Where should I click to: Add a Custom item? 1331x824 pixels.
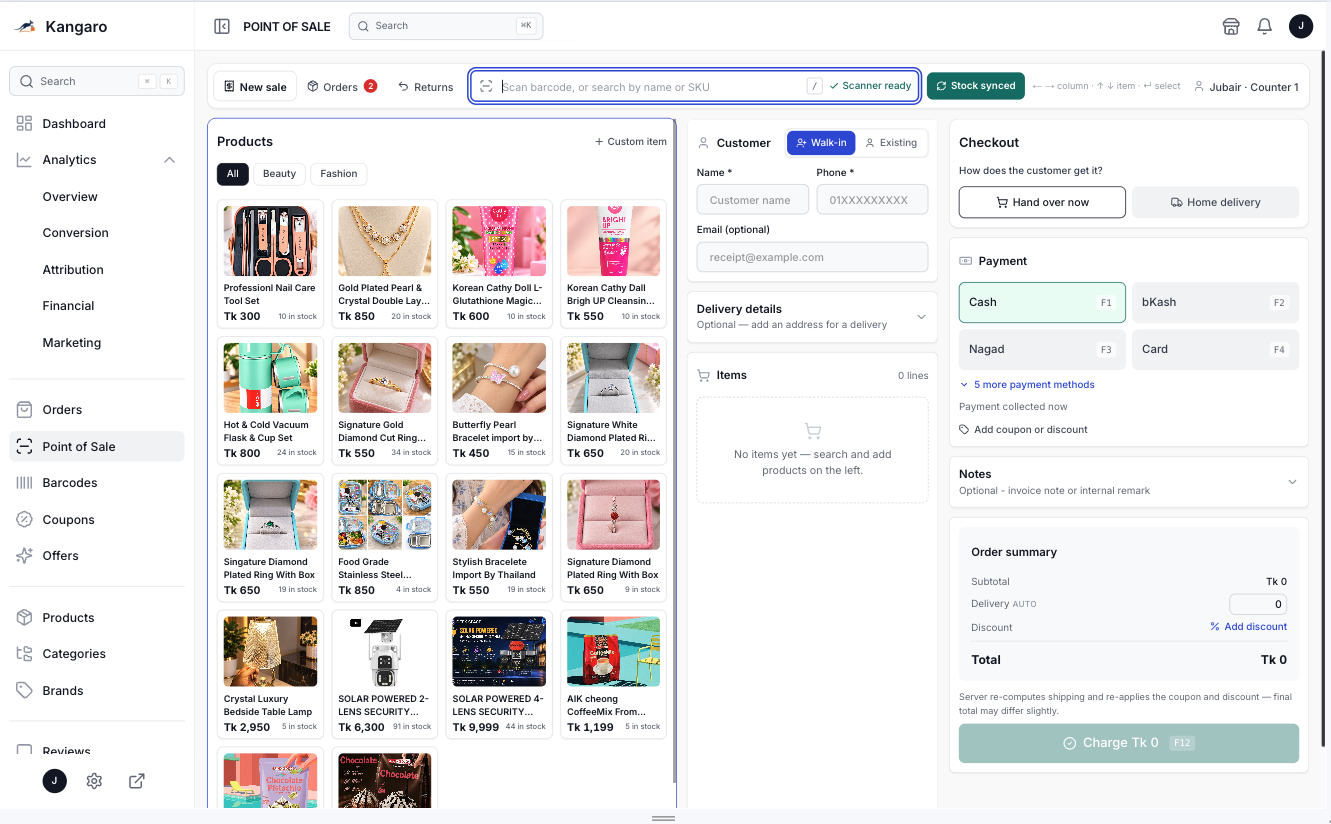coord(631,142)
